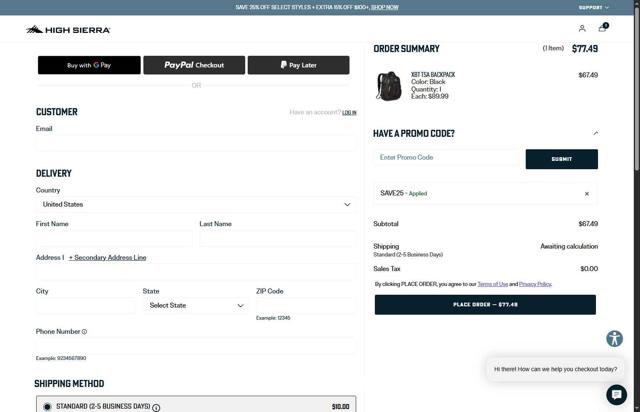Screen dimensions: 640x412
Task: Open the shopping cart icon
Action: pos(603,28)
